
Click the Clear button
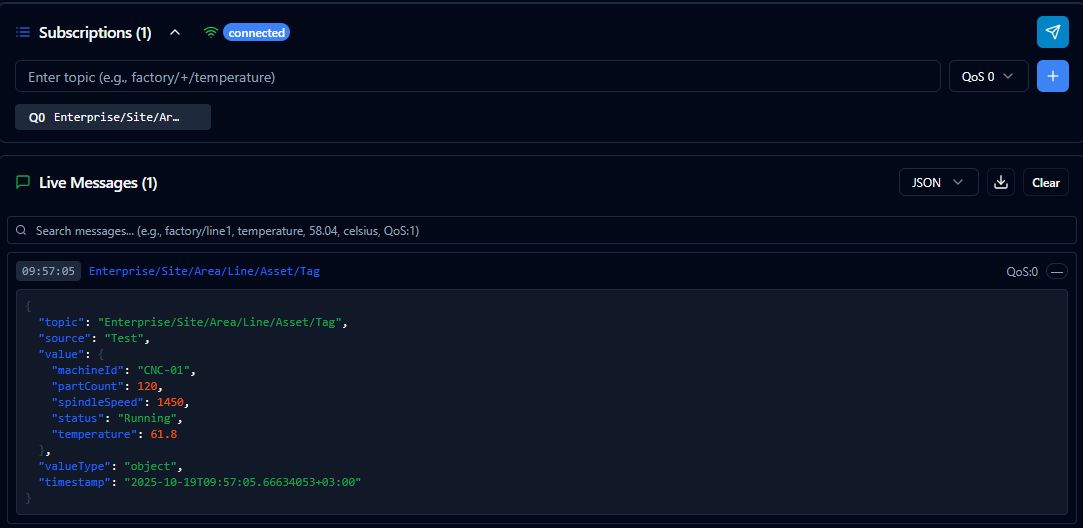pos(1045,182)
